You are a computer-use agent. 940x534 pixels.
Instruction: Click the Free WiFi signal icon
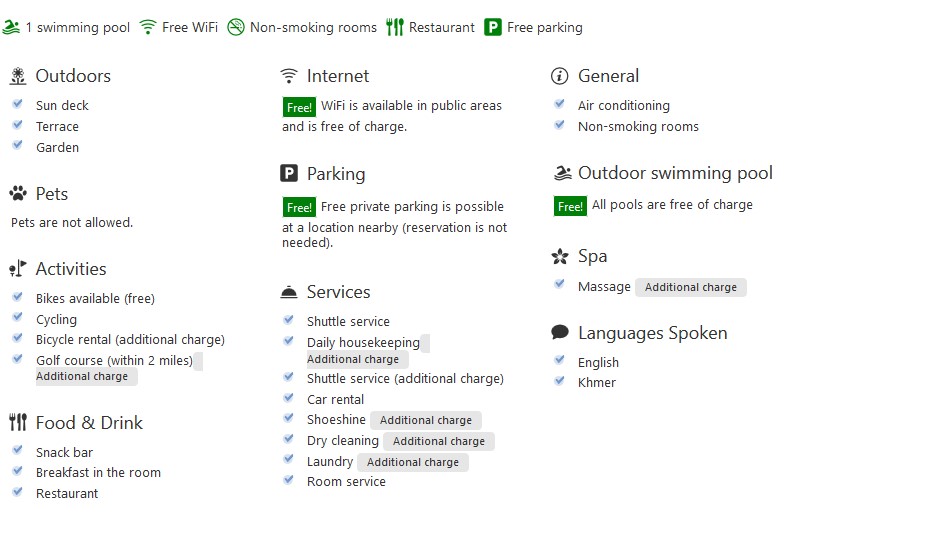(147, 27)
